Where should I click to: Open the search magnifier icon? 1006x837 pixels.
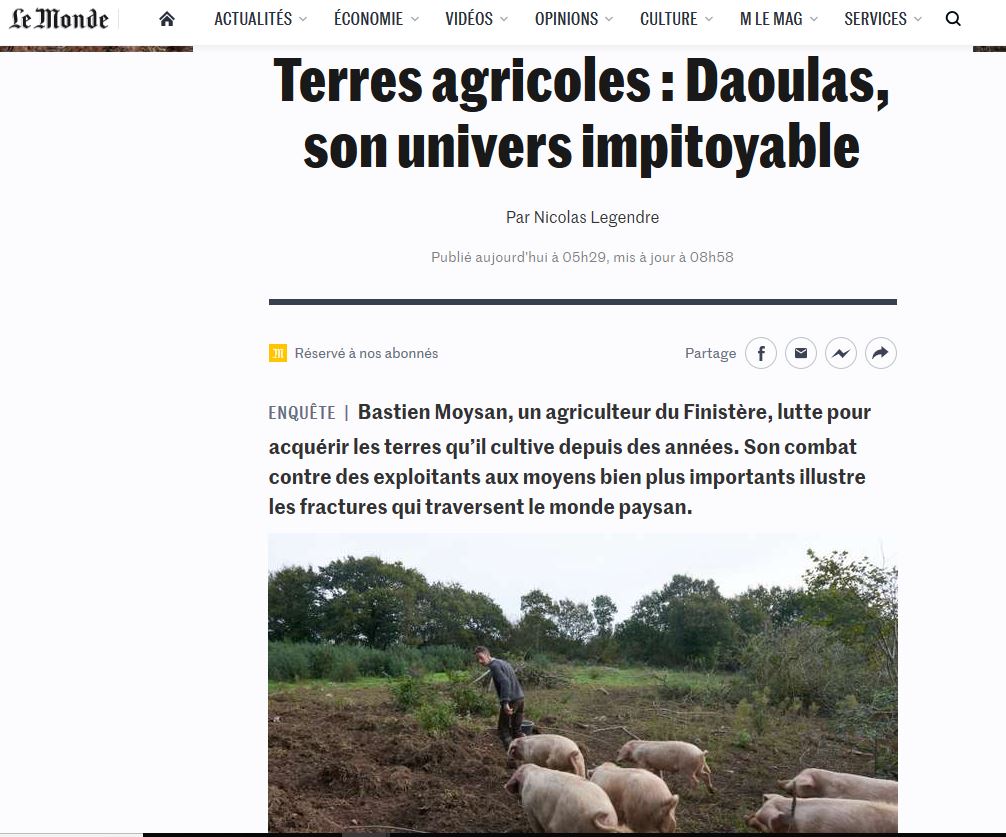(x=953, y=19)
